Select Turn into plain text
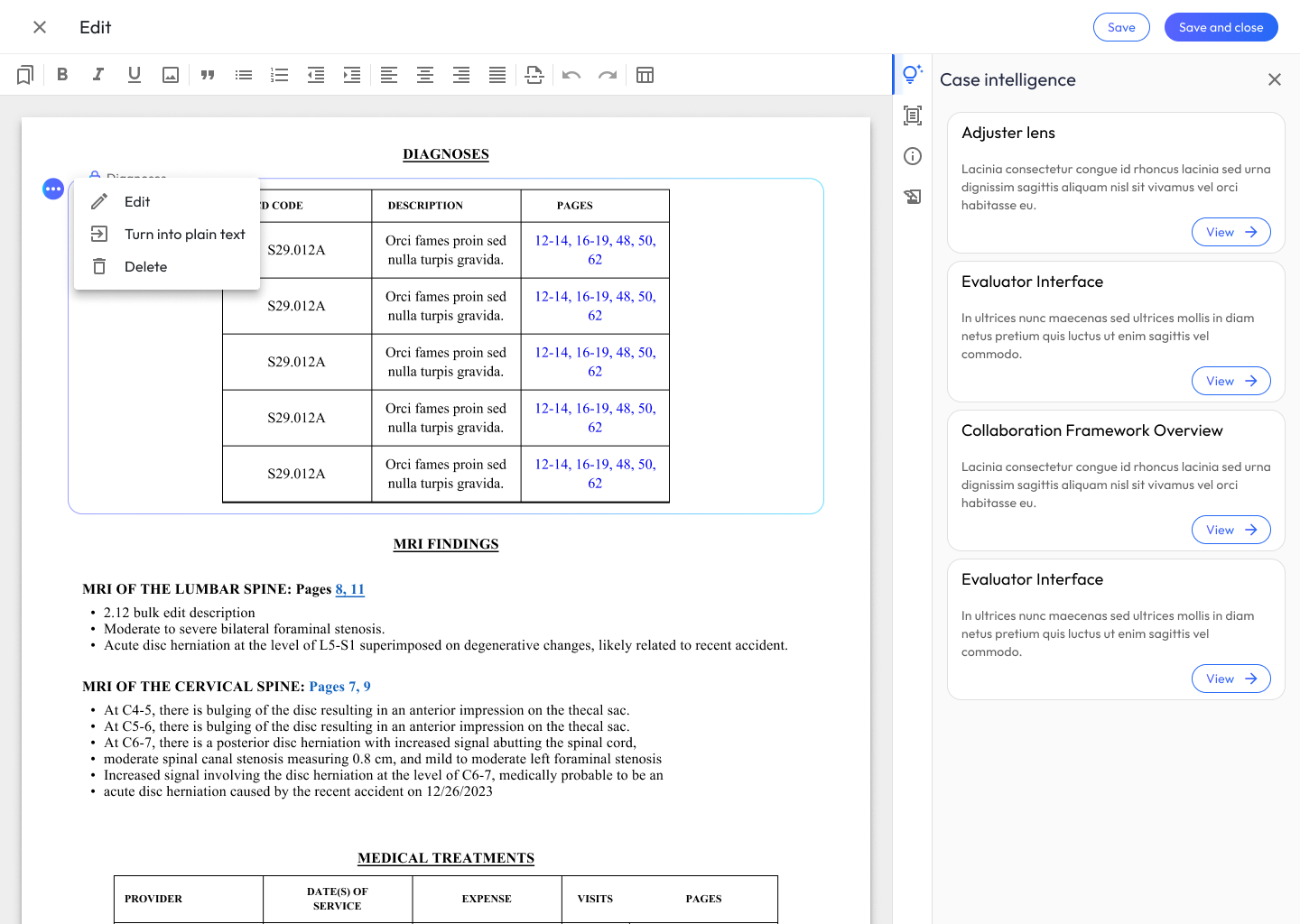Viewport: 1300px width, 924px height. pyautogui.click(x=184, y=235)
